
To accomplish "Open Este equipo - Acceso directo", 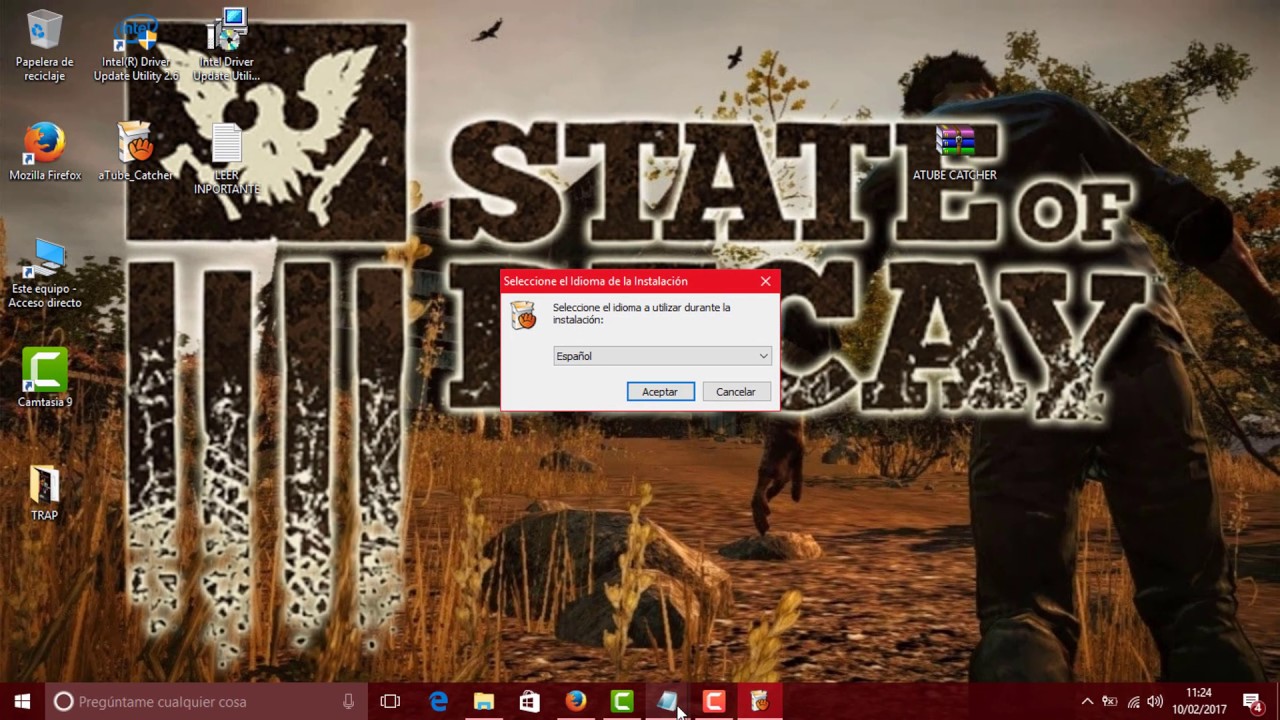I will click(x=45, y=272).
